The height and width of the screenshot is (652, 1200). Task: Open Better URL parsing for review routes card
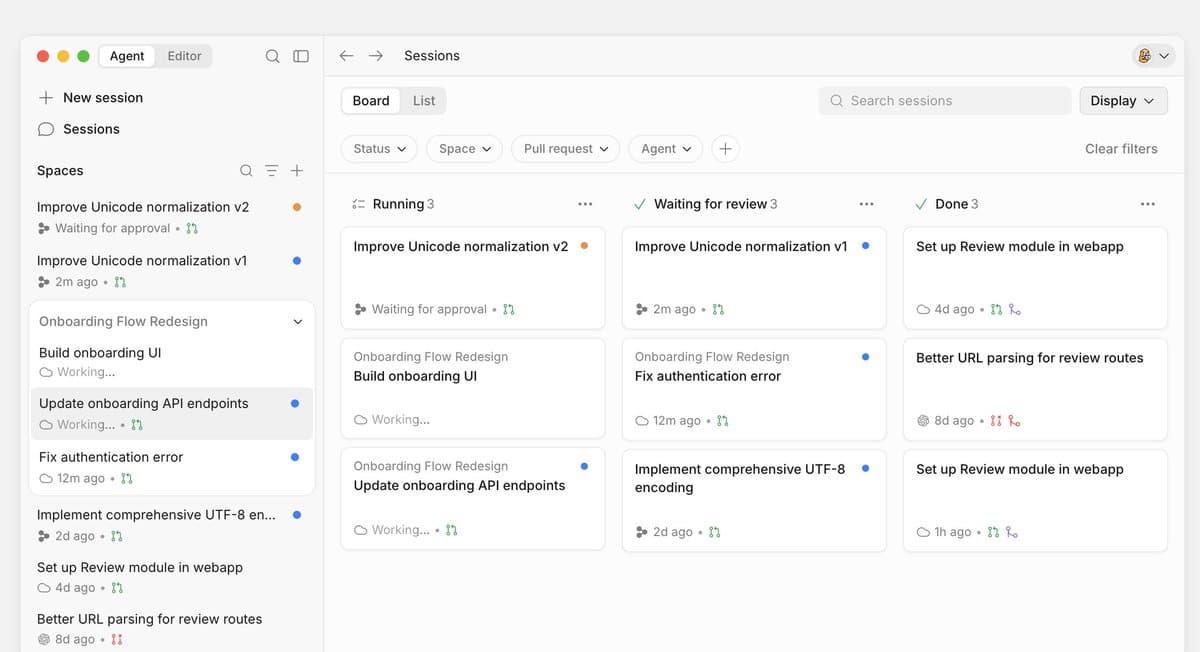click(1035, 389)
